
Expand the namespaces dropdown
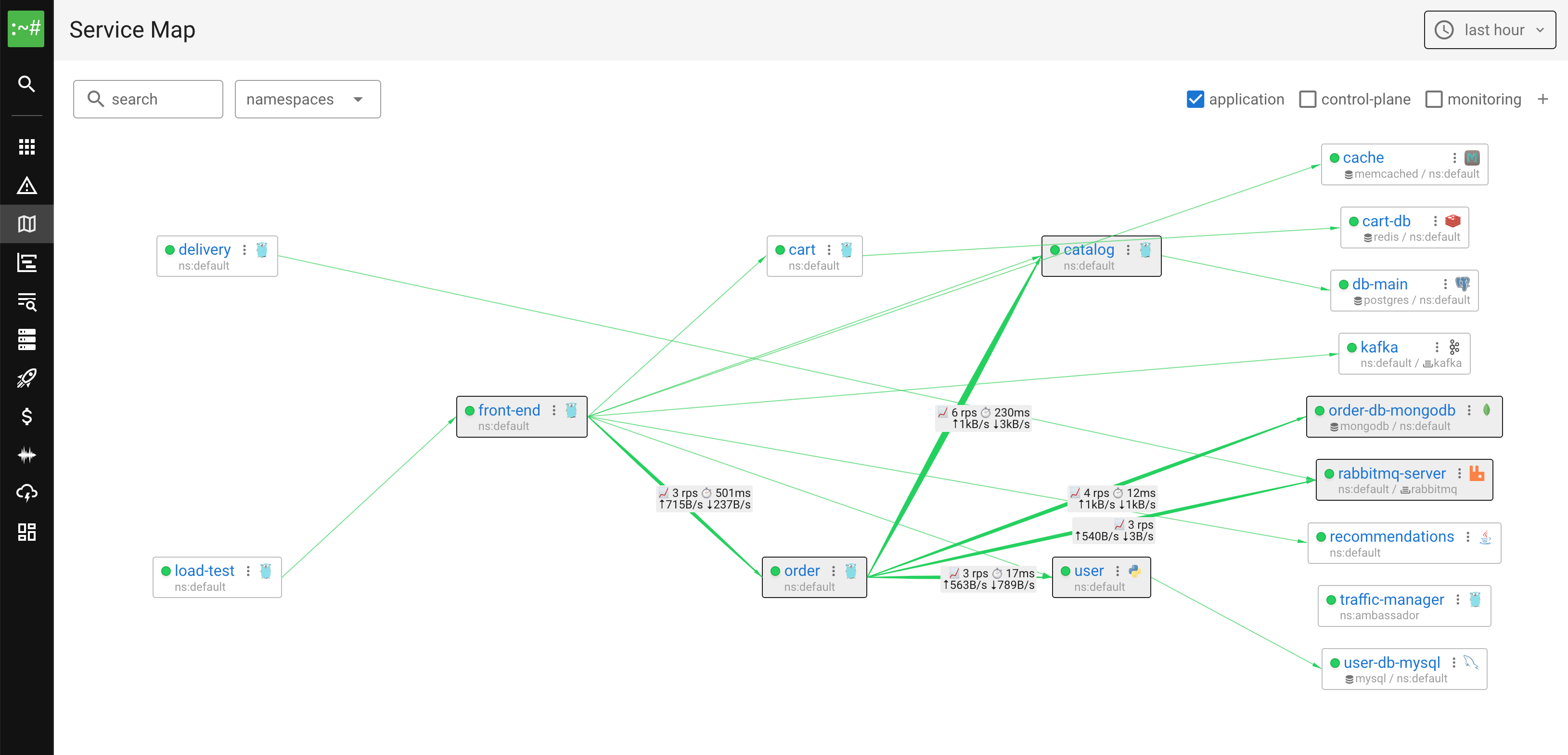[308, 99]
